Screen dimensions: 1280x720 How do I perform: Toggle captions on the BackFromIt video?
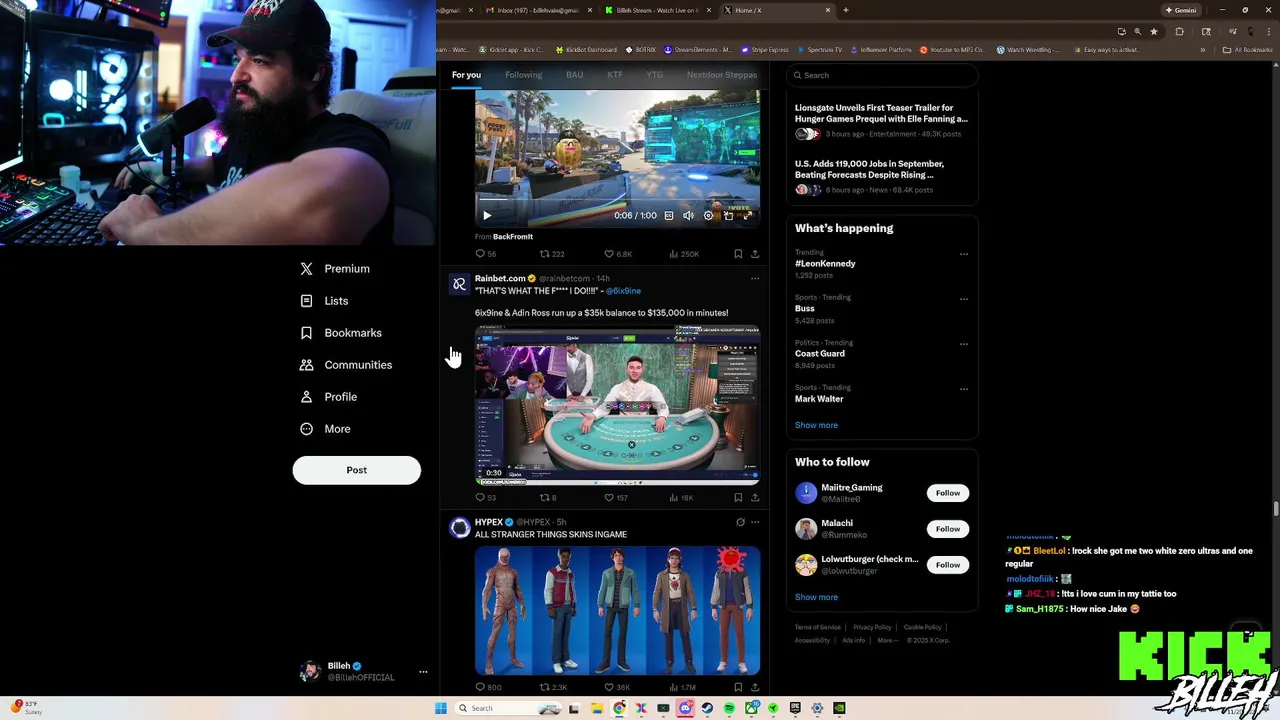(669, 216)
